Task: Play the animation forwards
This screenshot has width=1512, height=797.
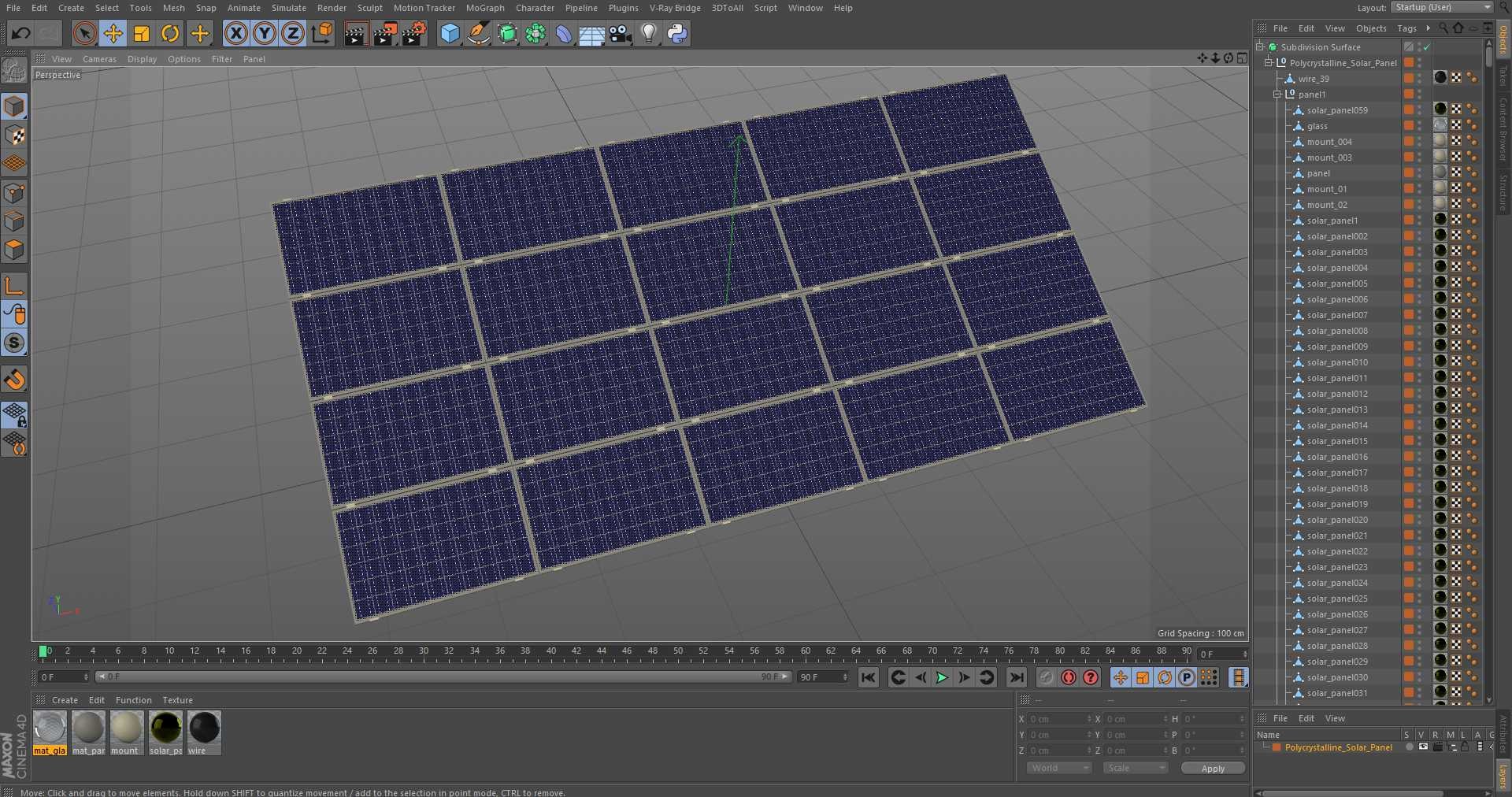Action: point(942,677)
